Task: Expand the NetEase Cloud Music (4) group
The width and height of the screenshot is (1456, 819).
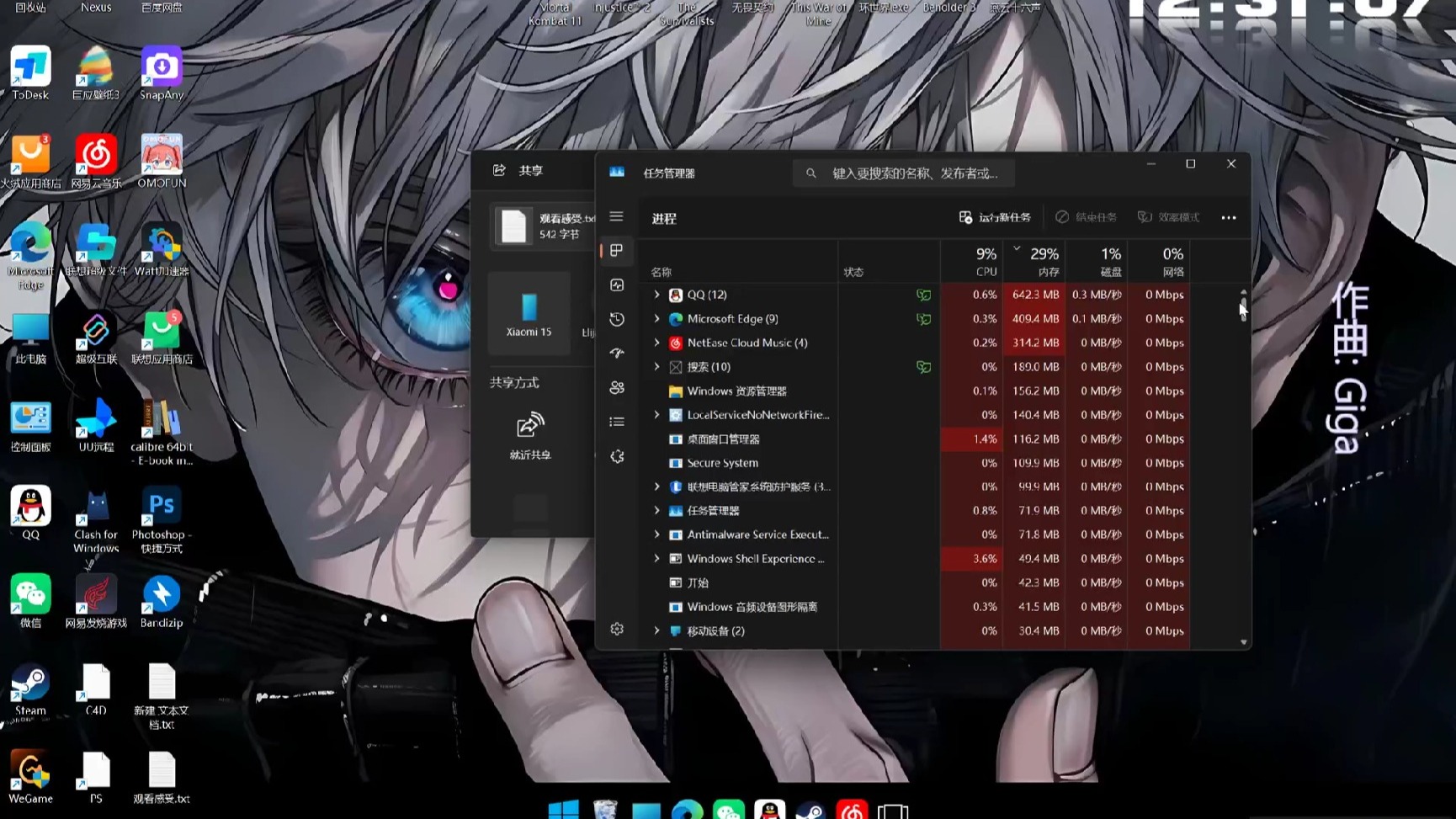Action: [656, 343]
